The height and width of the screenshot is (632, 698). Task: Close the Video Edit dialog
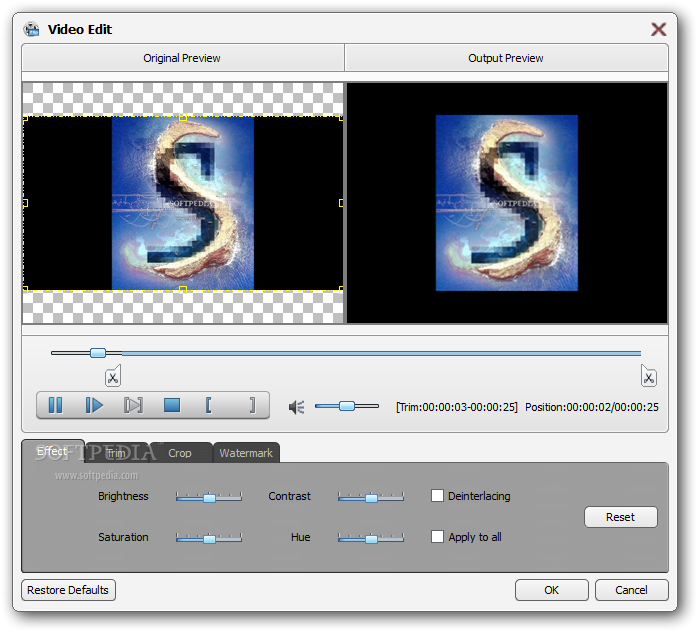click(658, 29)
